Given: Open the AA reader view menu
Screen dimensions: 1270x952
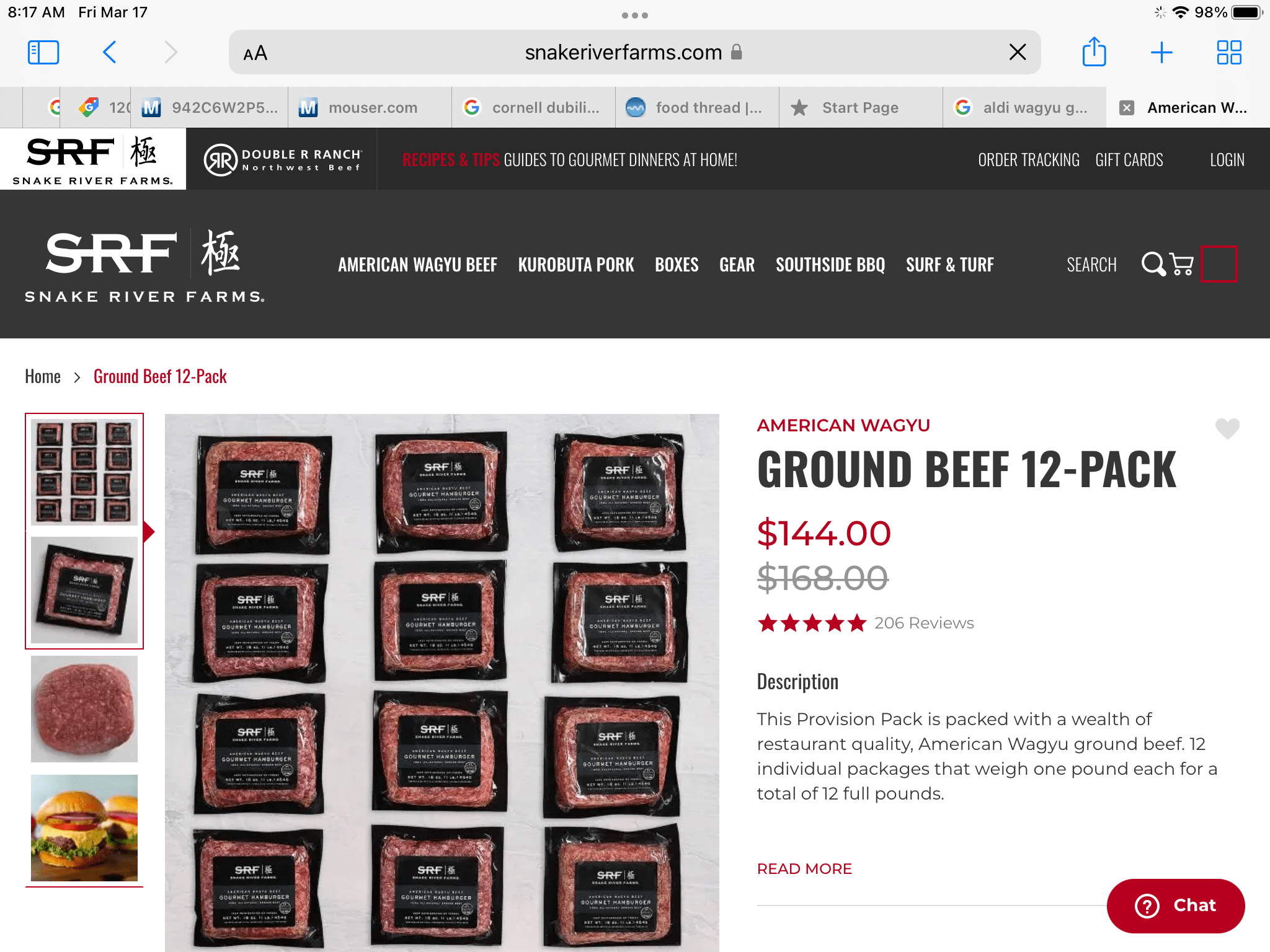Looking at the screenshot, I should pyautogui.click(x=255, y=53).
